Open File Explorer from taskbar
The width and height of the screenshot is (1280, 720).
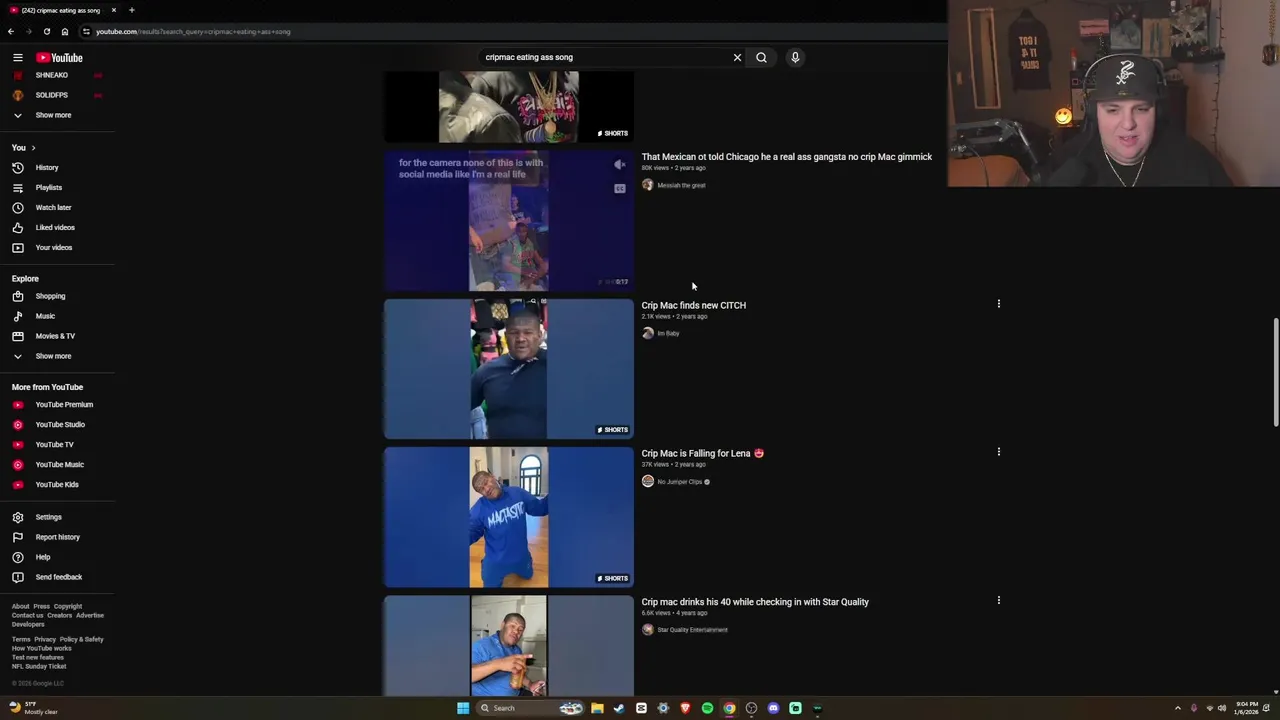[x=597, y=708]
